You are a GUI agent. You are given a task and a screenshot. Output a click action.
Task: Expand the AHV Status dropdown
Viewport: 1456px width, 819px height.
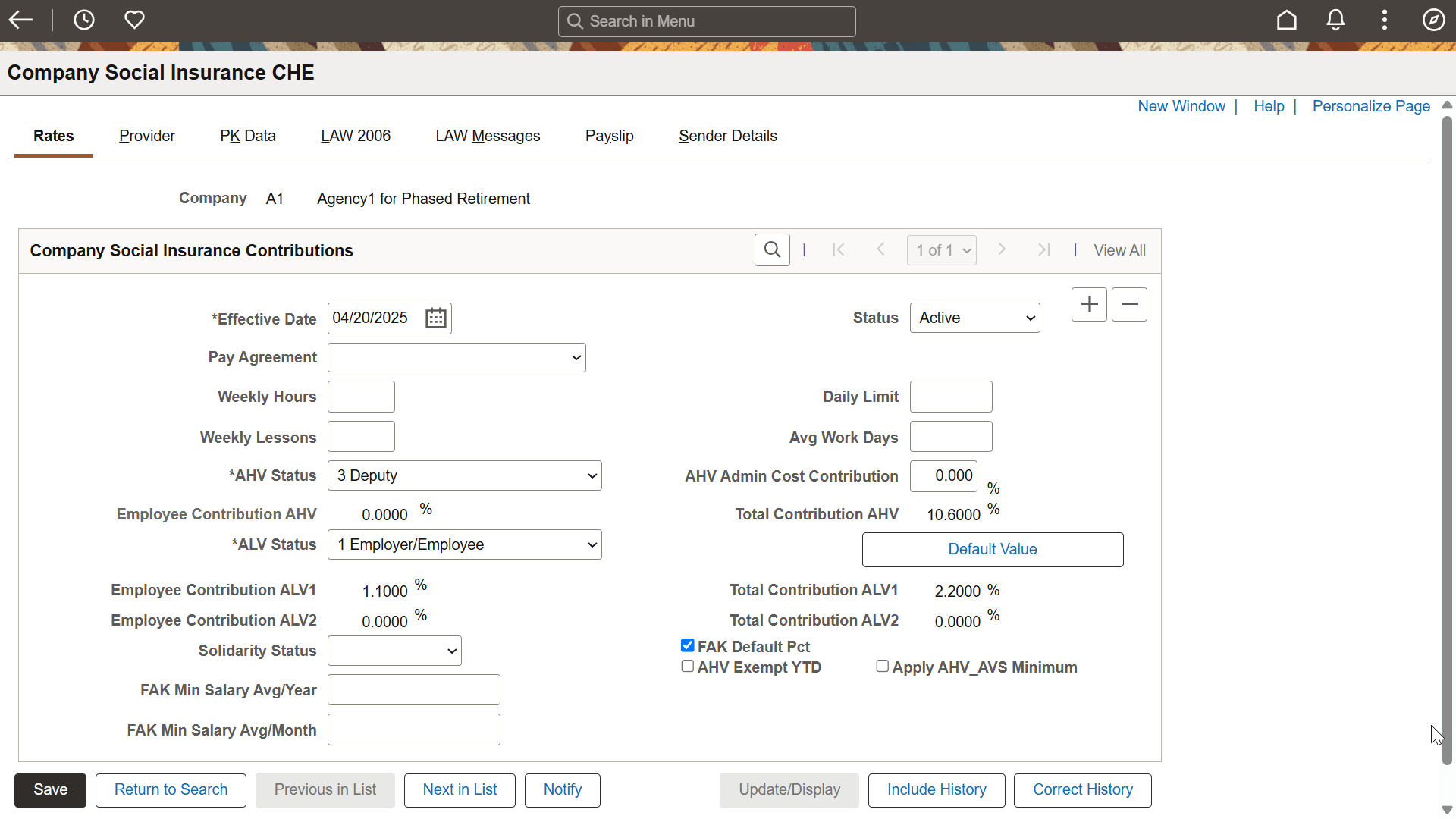pos(464,476)
